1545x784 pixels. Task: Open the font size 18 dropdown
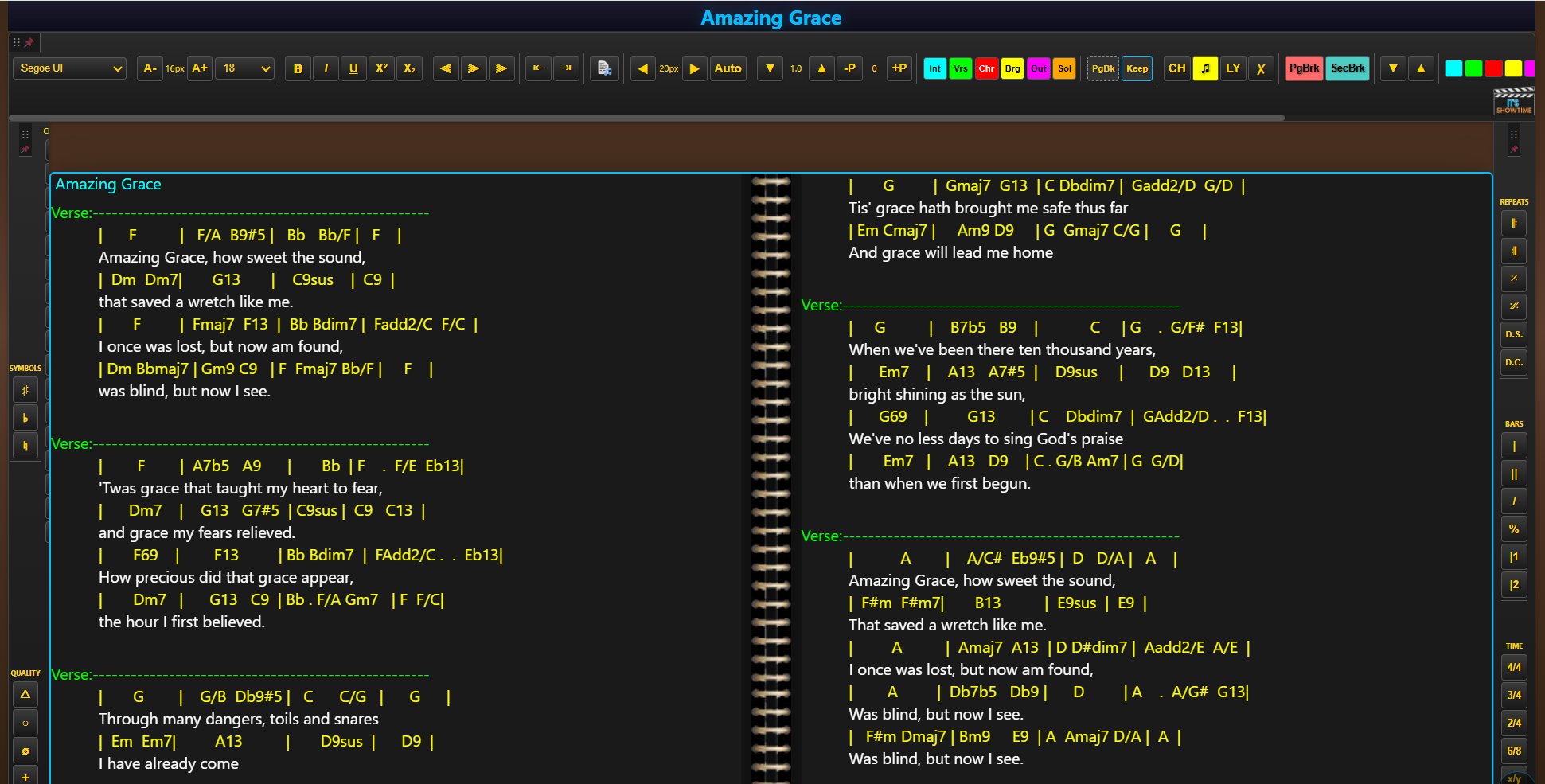(x=244, y=69)
